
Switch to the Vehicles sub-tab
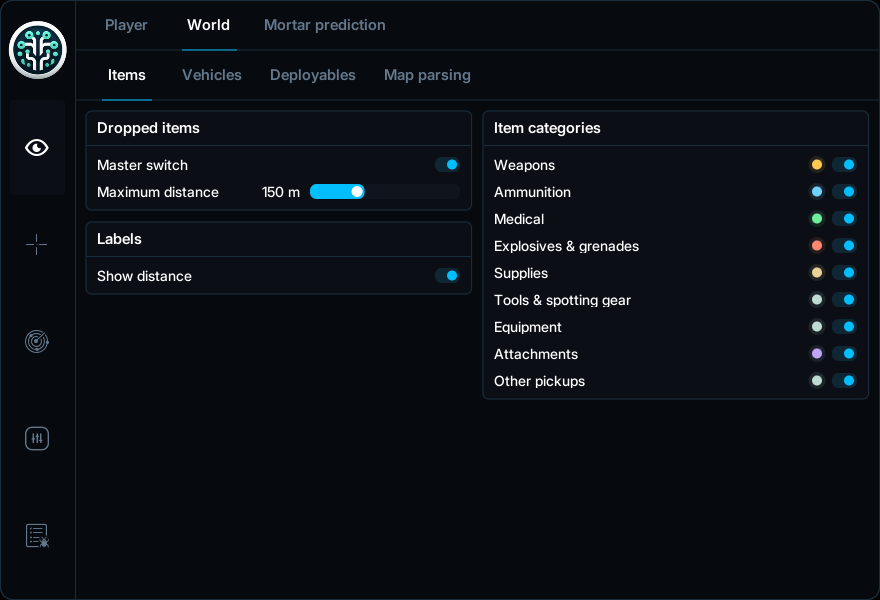coord(212,75)
